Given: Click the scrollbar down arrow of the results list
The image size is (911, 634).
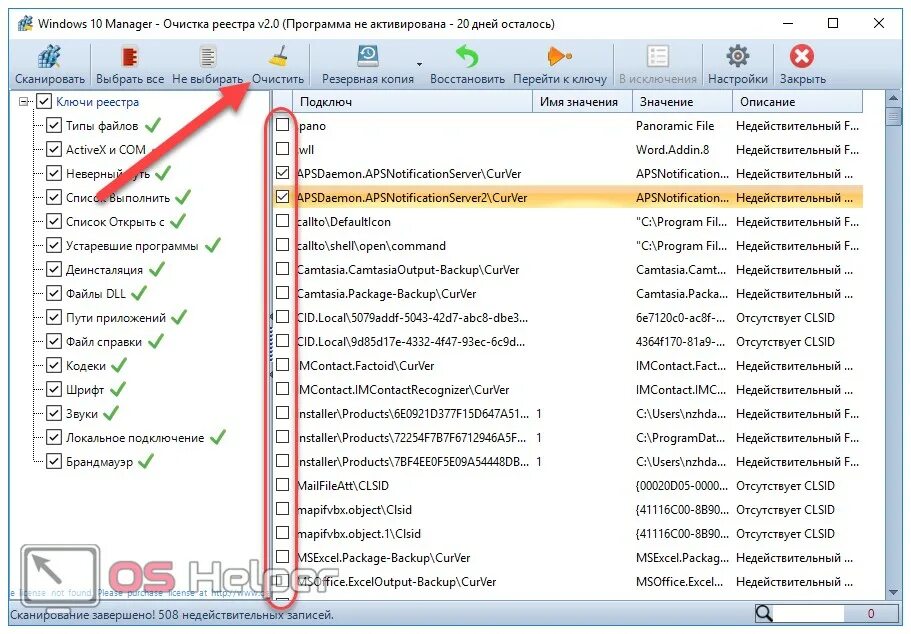Looking at the screenshot, I should click(x=894, y=592).
